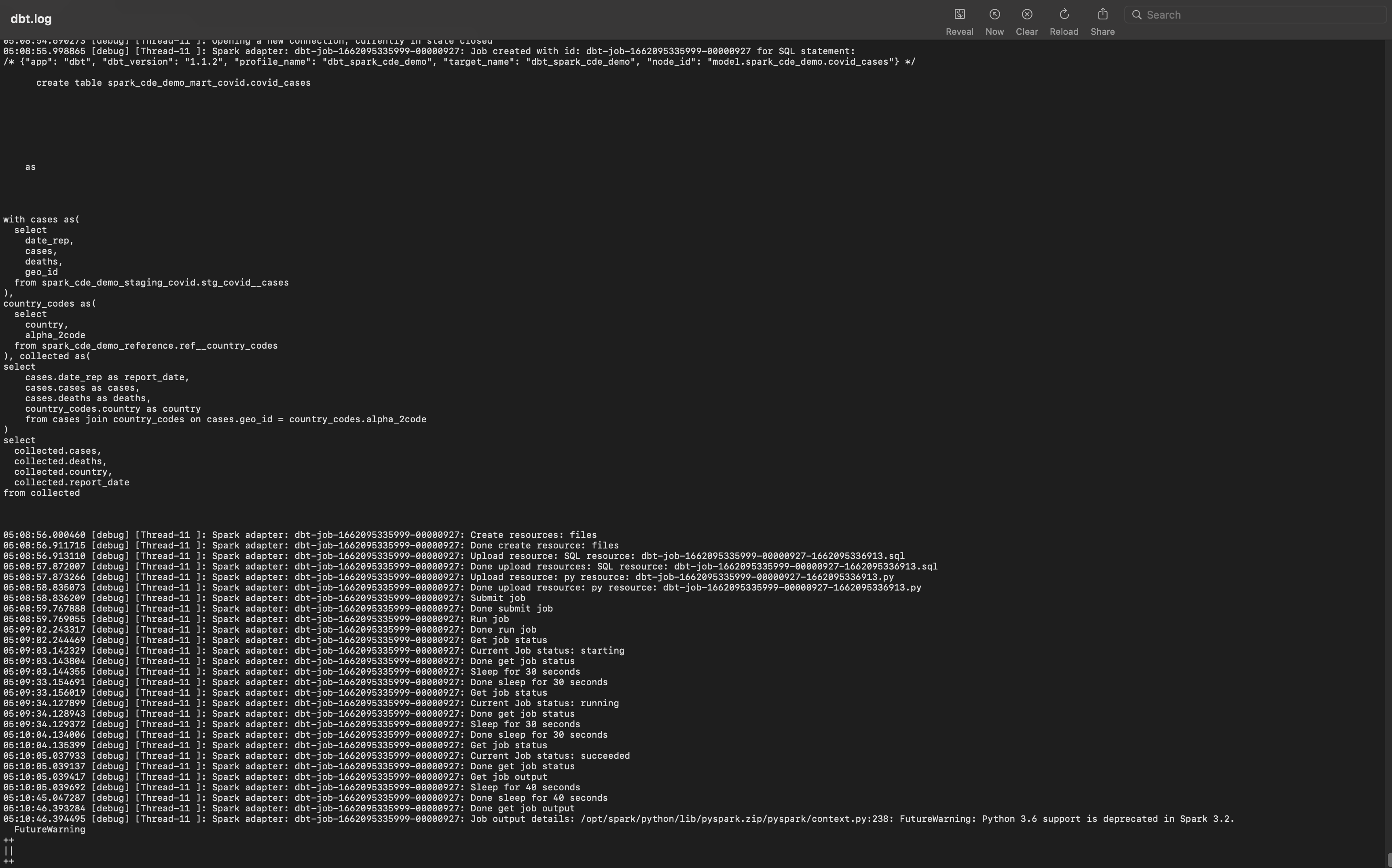Click the dbt.log window title
The image size is (1392, 868).
tap(31, 18)
